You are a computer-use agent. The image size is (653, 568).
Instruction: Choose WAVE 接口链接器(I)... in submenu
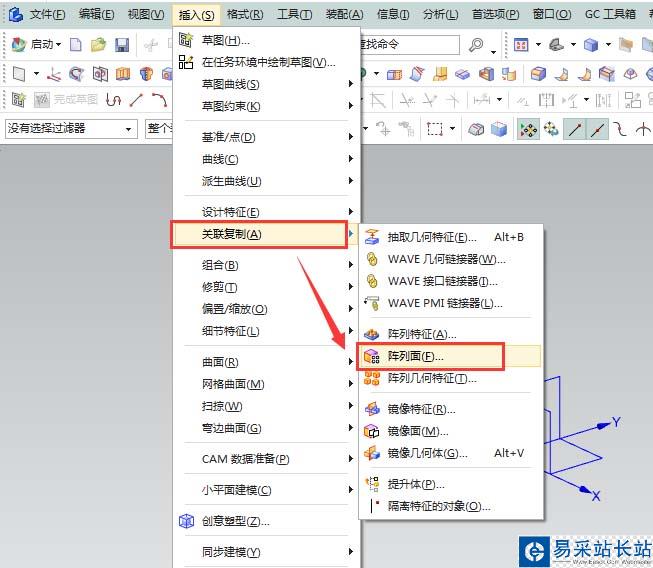click(x=451, y=282)
